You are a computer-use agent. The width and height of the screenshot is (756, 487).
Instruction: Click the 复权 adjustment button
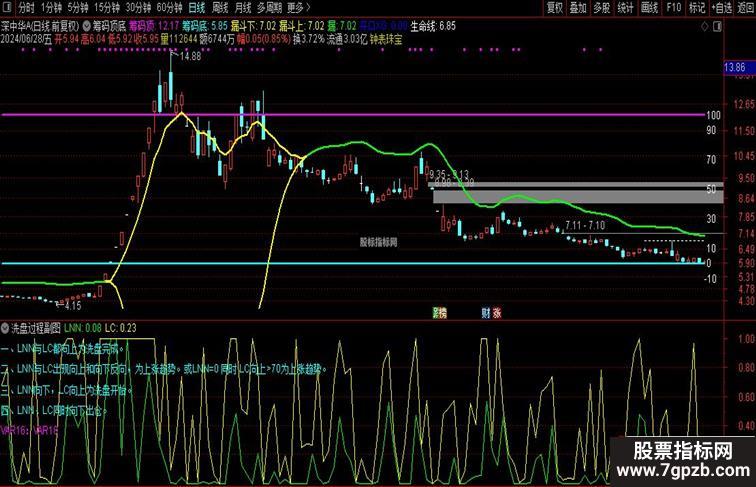(554, 7)
